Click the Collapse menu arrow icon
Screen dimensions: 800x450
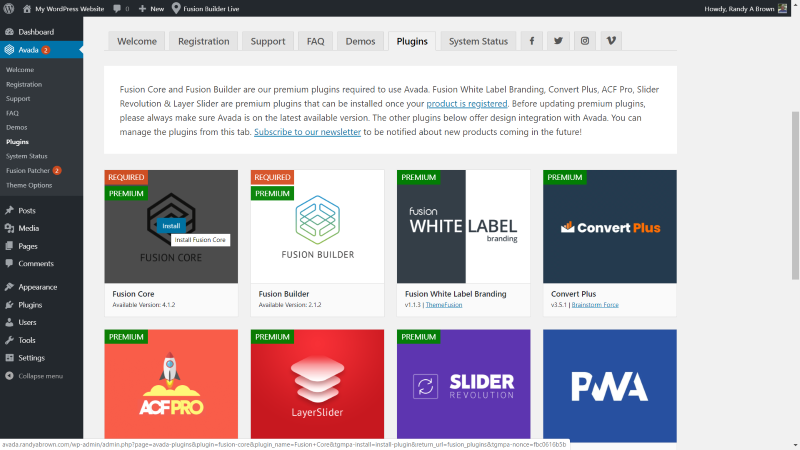pos(9,376)
